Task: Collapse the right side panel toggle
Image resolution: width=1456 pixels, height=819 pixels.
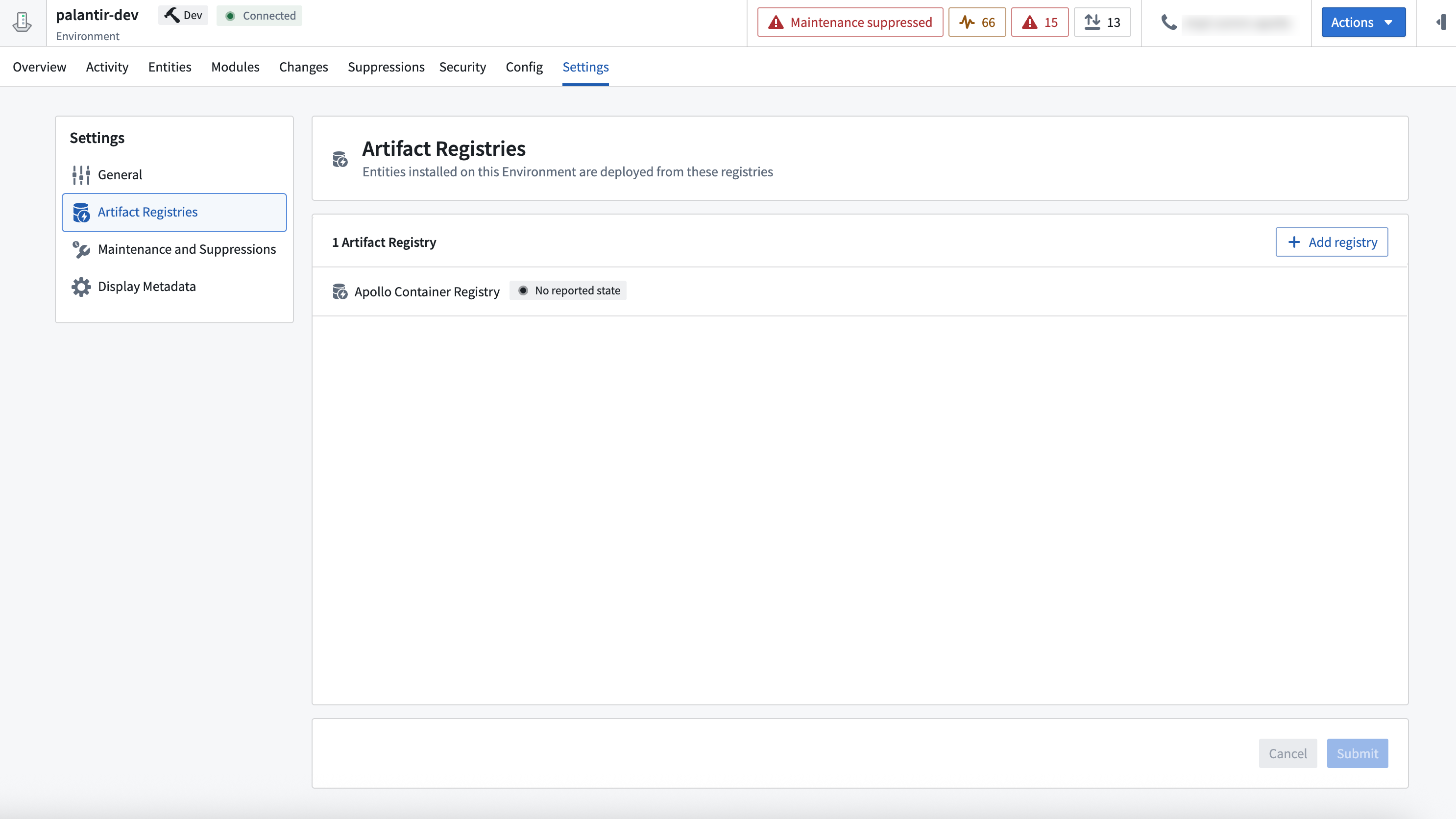Action: click(x=1441, y=22)
